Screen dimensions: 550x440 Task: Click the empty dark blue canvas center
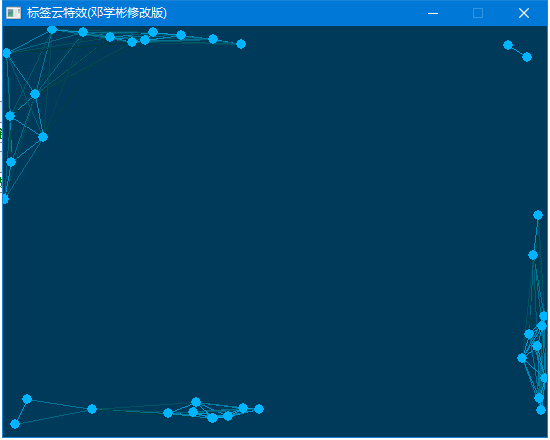point(275,232)
